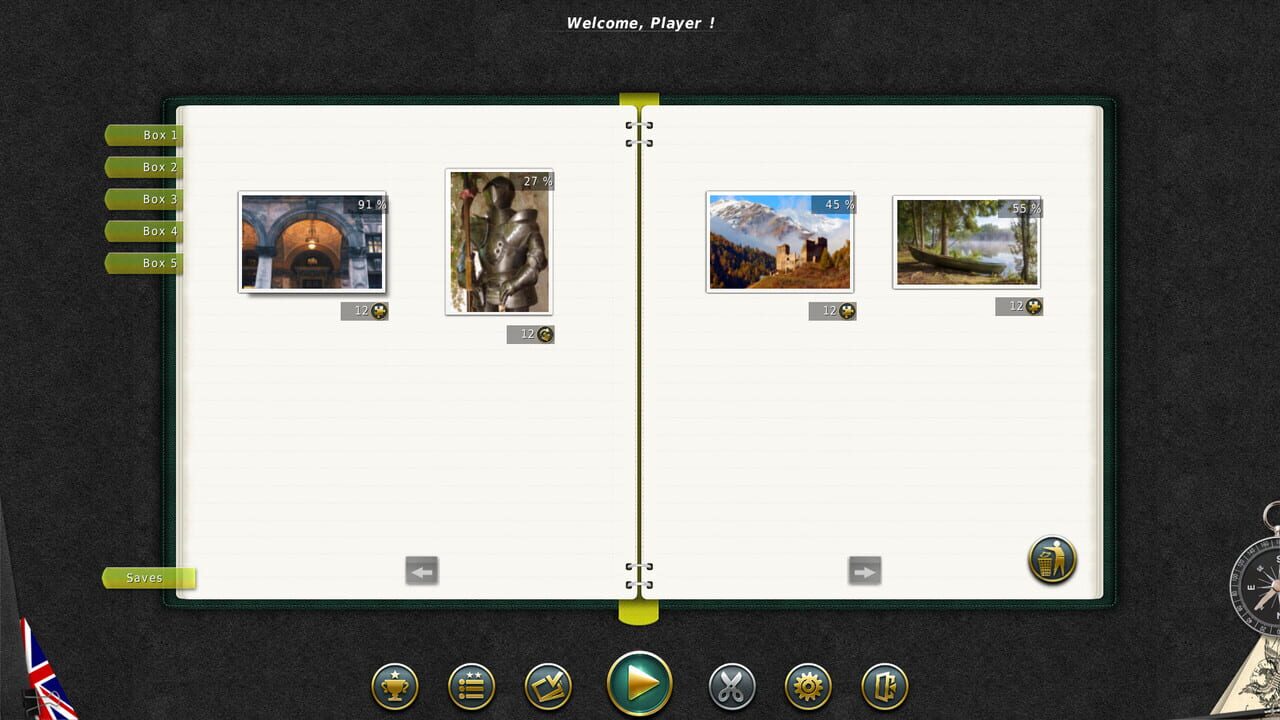Select the scissors cutting tool

(731, 686)
